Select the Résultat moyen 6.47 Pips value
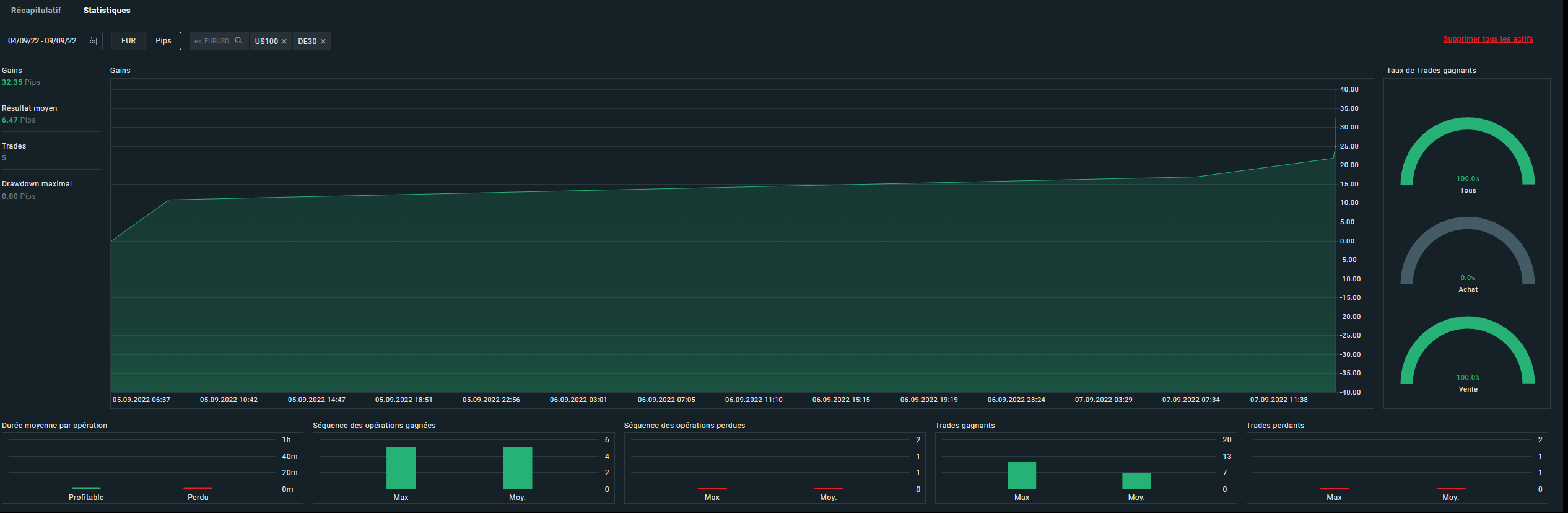The width and height of the screenshot is (1568, 513). [x=19, y=120]
